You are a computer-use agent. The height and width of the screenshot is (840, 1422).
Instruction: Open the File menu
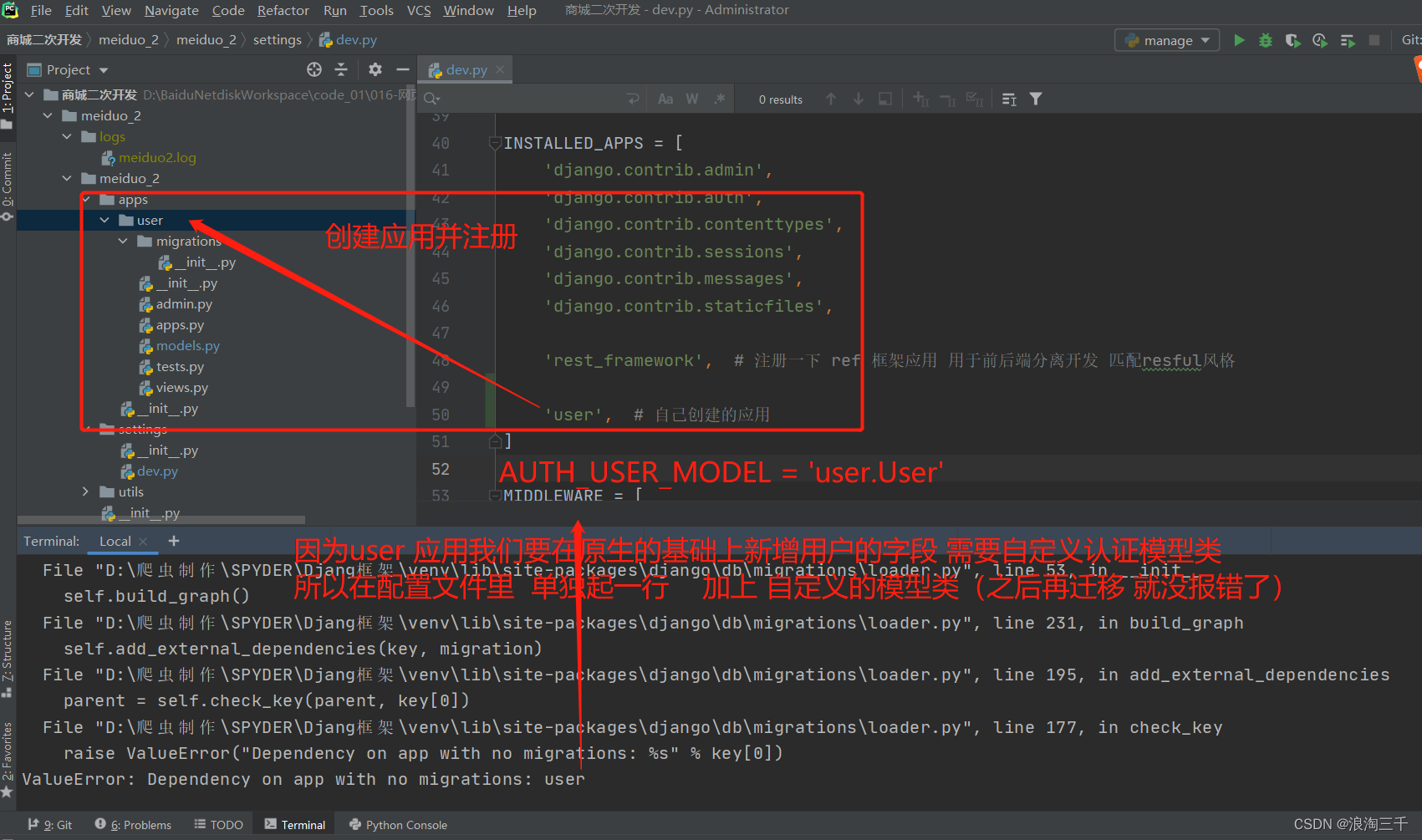(x=41, y=10)
